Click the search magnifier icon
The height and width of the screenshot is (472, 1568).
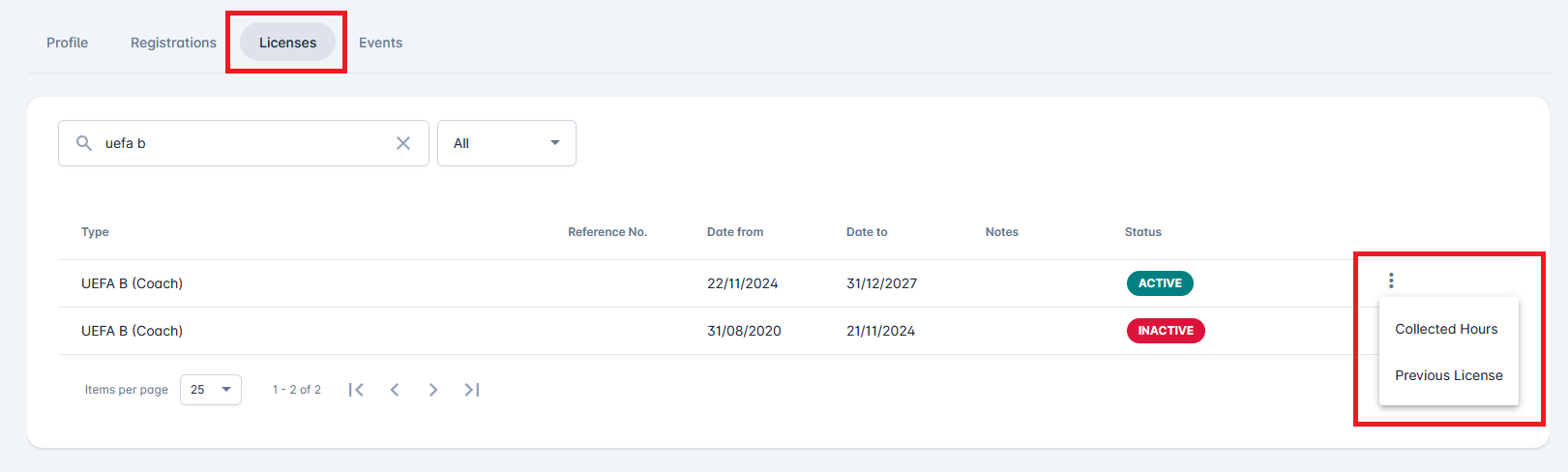[84, 143]
